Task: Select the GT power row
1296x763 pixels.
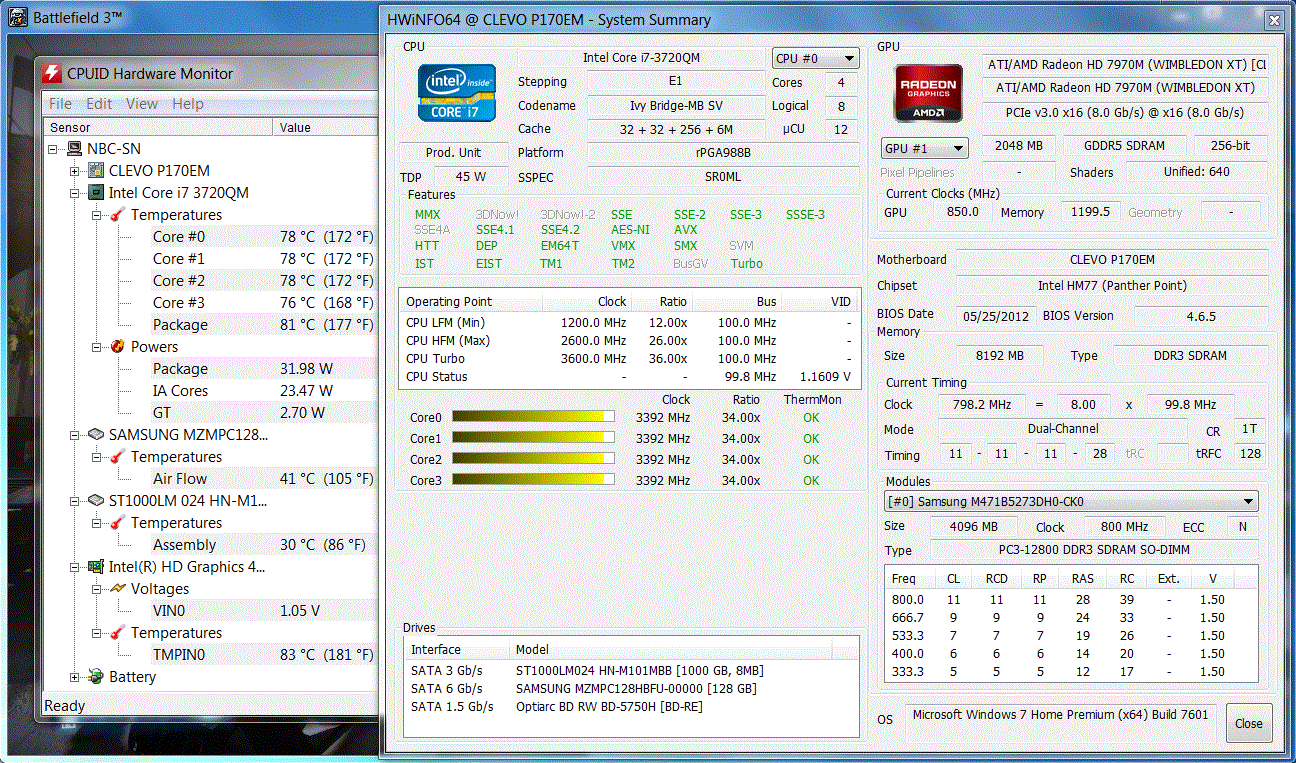Action: coord(263,412)
